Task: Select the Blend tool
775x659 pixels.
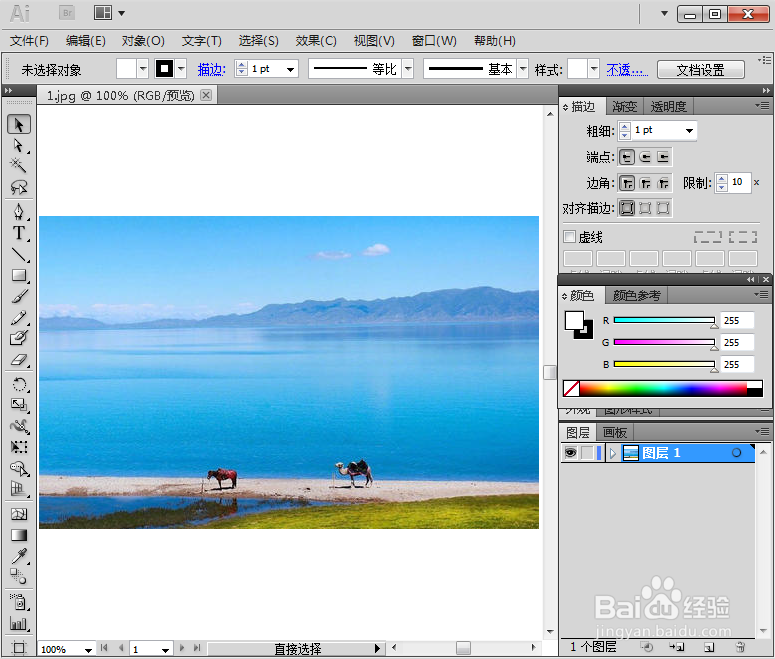Action: [19, 576]
